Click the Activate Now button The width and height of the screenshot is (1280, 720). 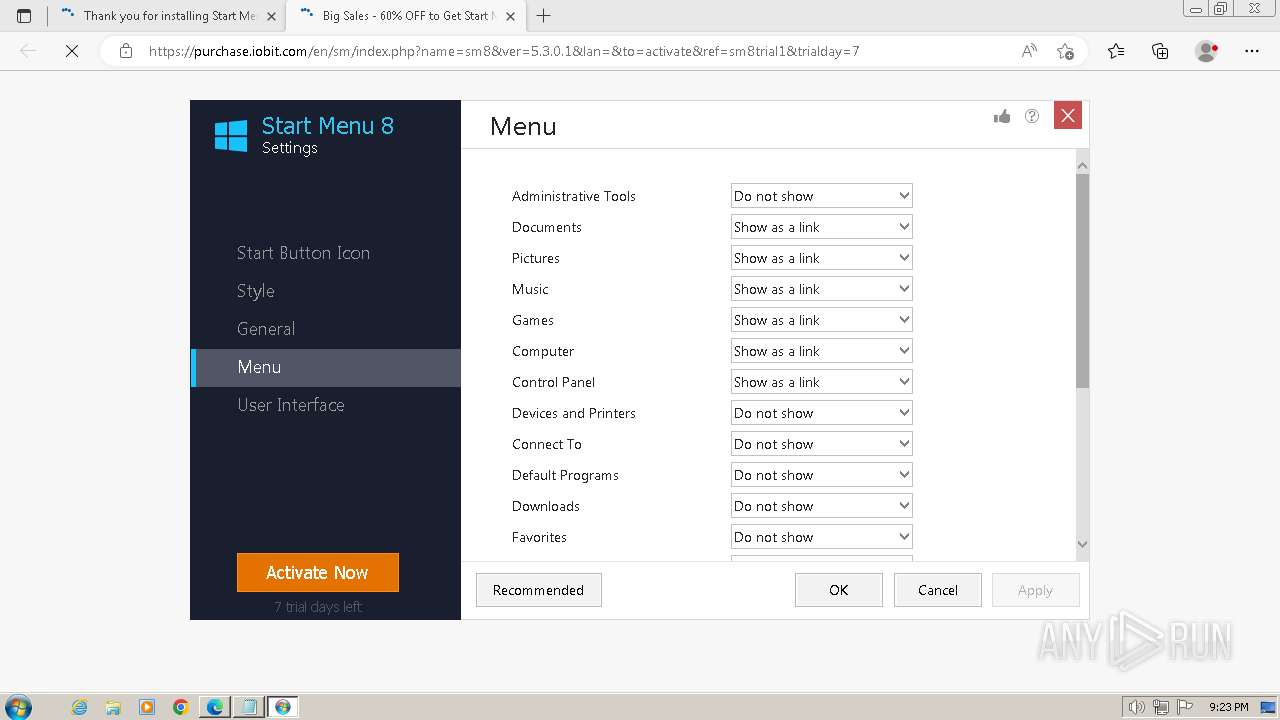(318, 573)
